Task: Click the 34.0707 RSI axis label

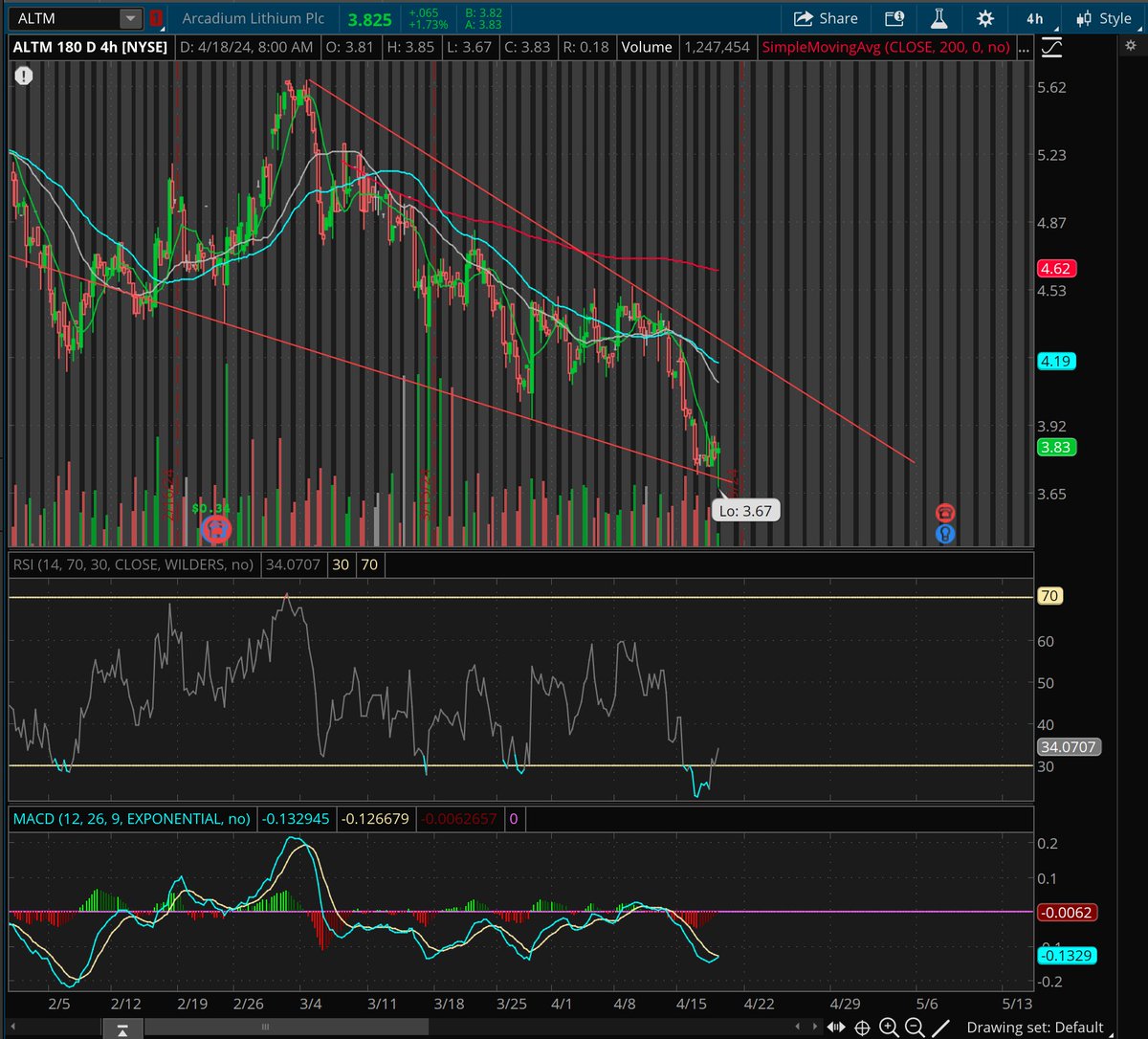Action: (x=1070, y=747)
